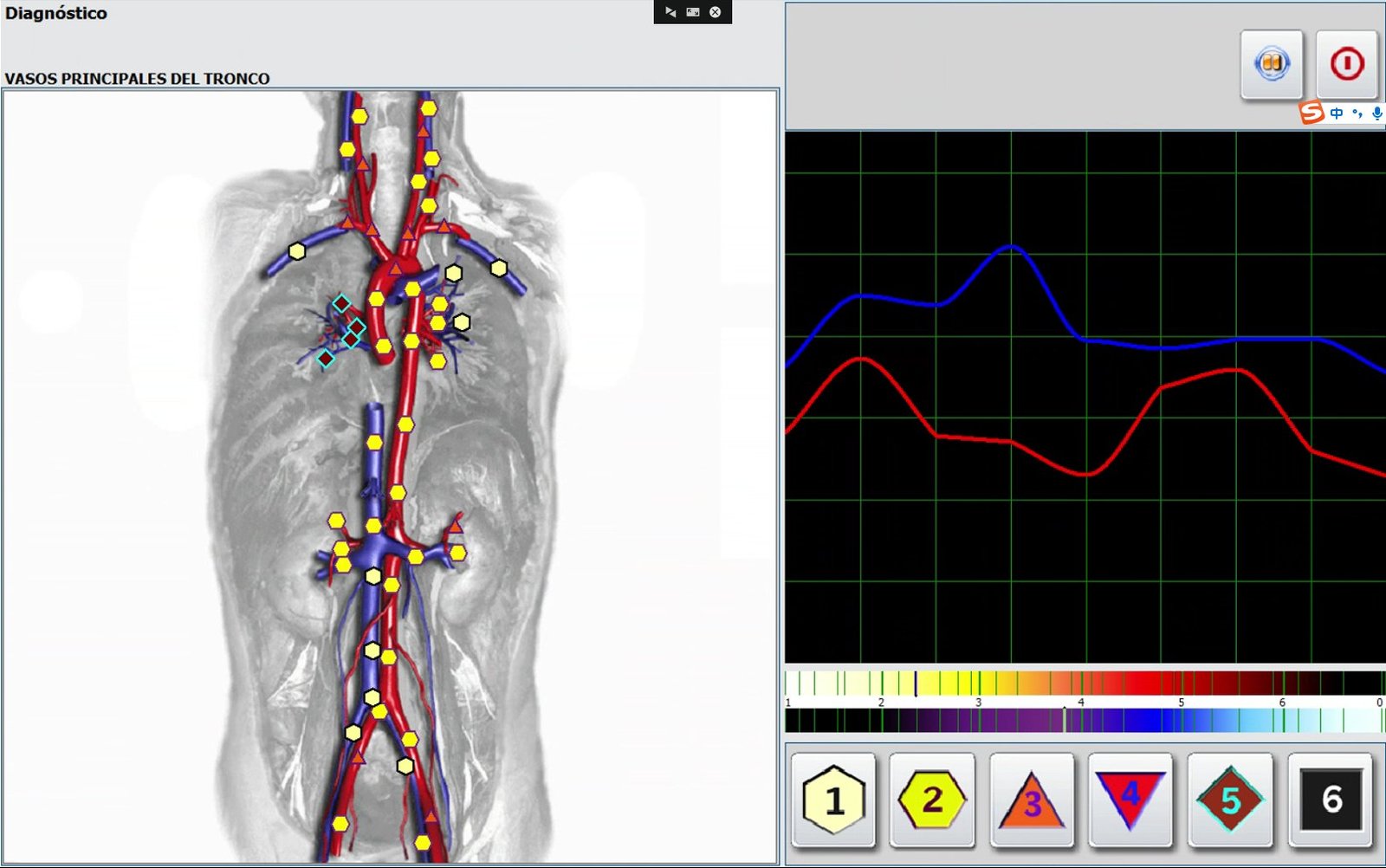Pick the level 6 black square button
The height and width of the screenshot is (868, 1386).
click(1331, 800)
